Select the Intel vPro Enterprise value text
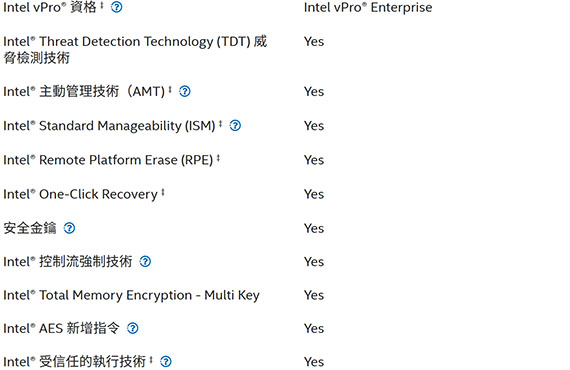Viewport: 570px width, 370px height. [368, 7]
